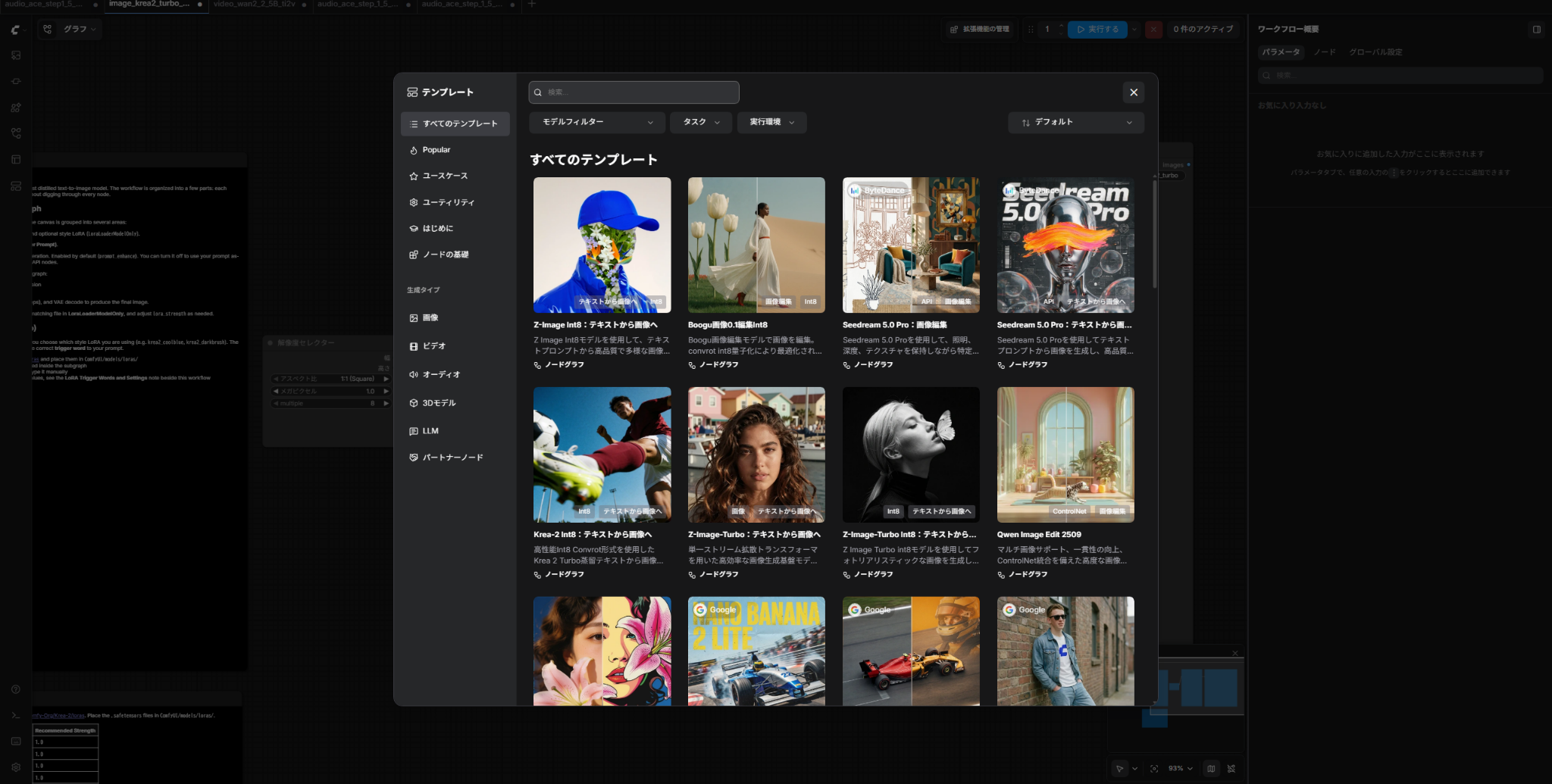This screenshot has width=1552, height=784.
Task: Open the console terminal icon
Action: tap(16, 715)
